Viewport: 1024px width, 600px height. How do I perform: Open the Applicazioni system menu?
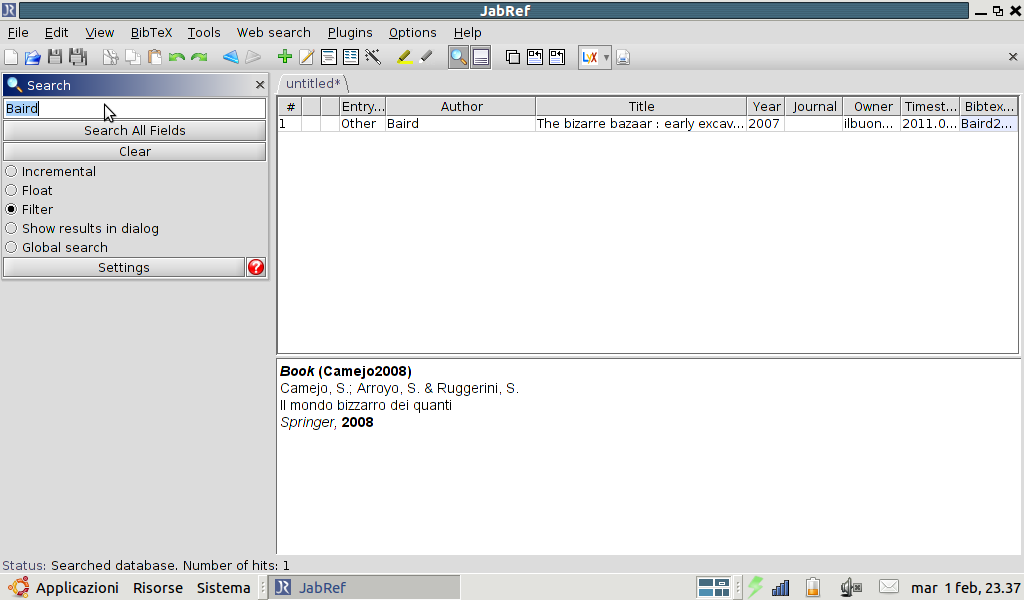(x=65, y=588)
